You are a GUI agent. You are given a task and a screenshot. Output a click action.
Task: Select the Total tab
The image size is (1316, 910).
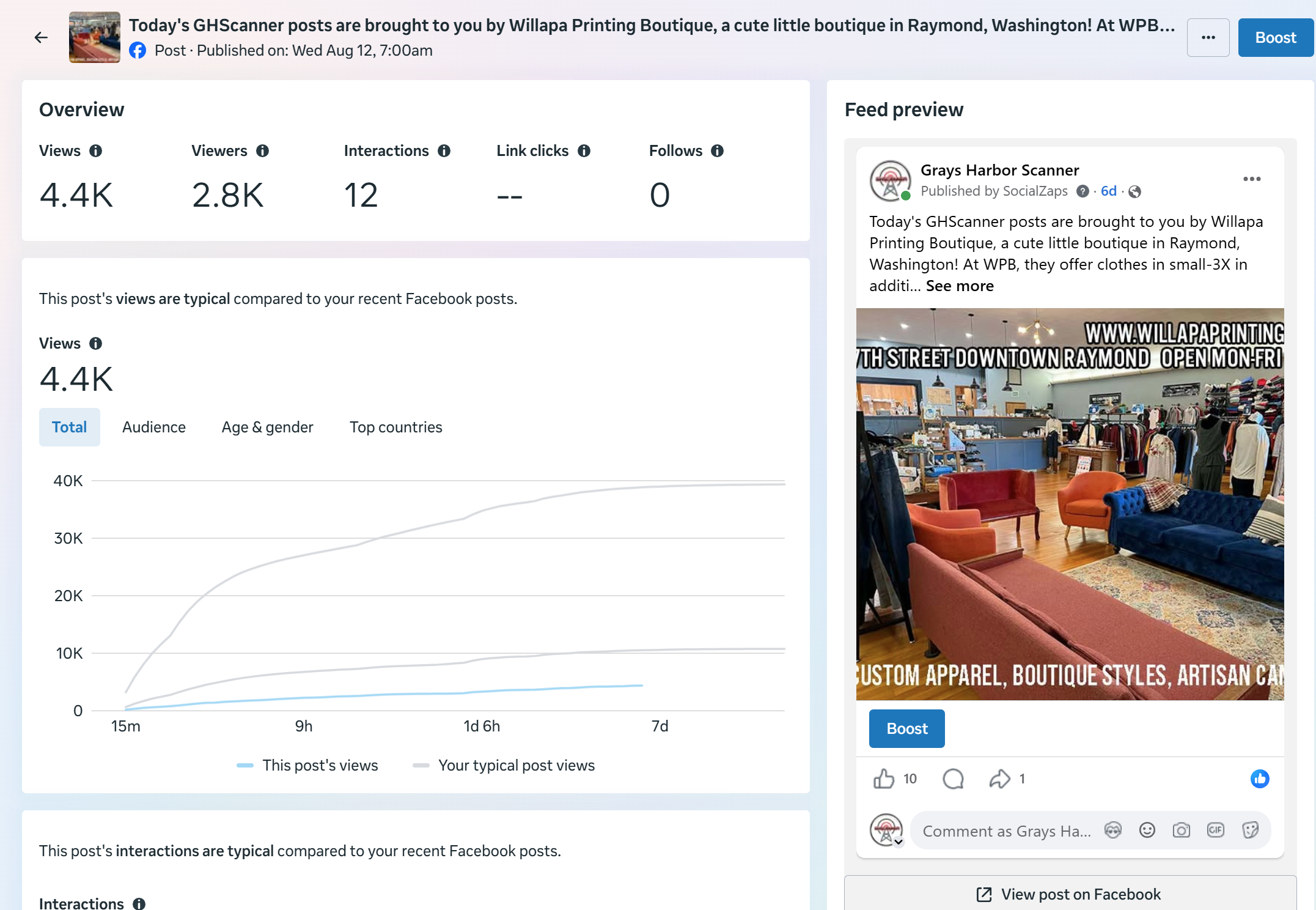coord(70,427)
